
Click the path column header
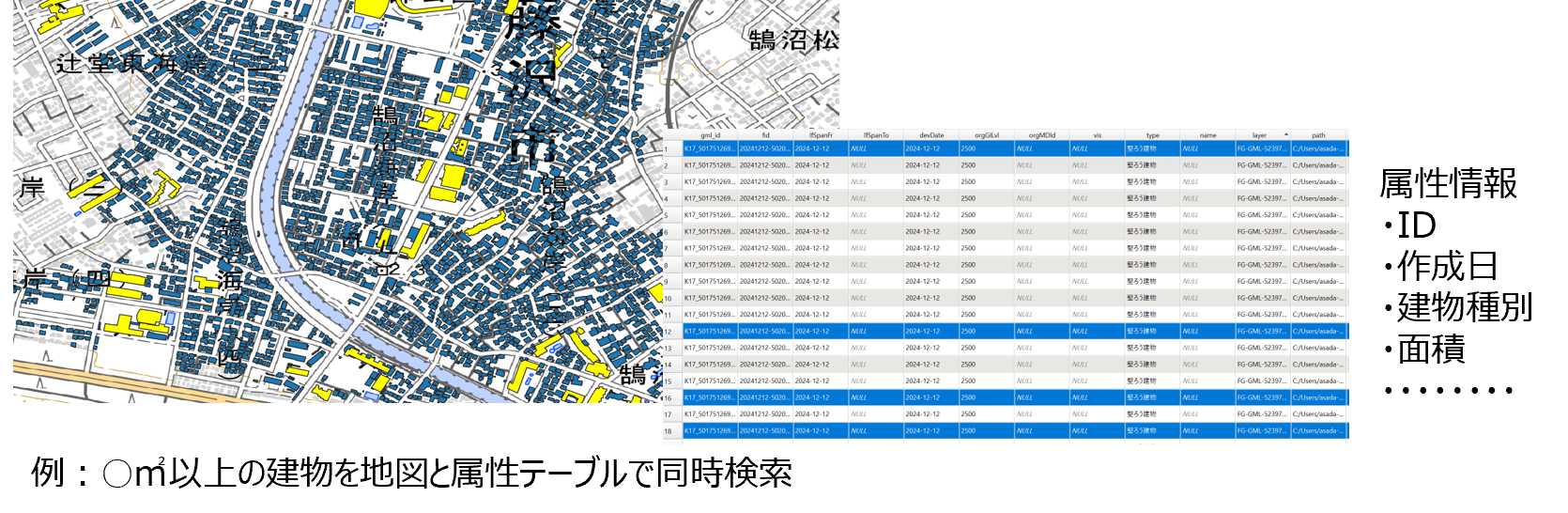click(x=1318, y=135)
